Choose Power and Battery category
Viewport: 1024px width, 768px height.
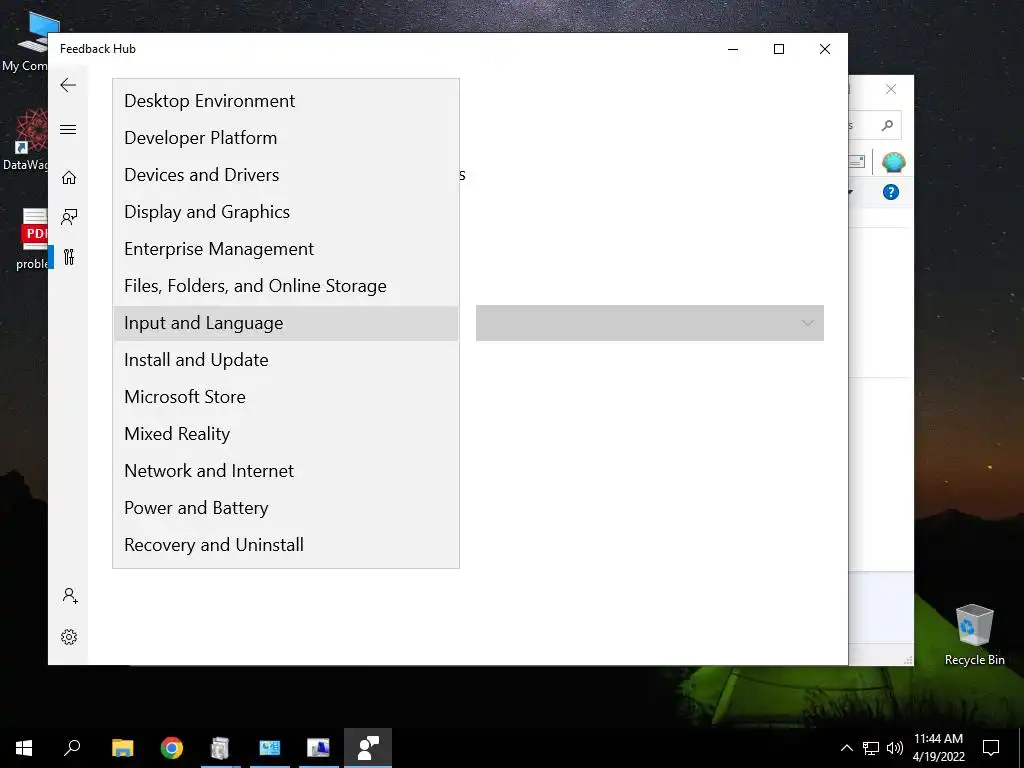coord(286,508)
